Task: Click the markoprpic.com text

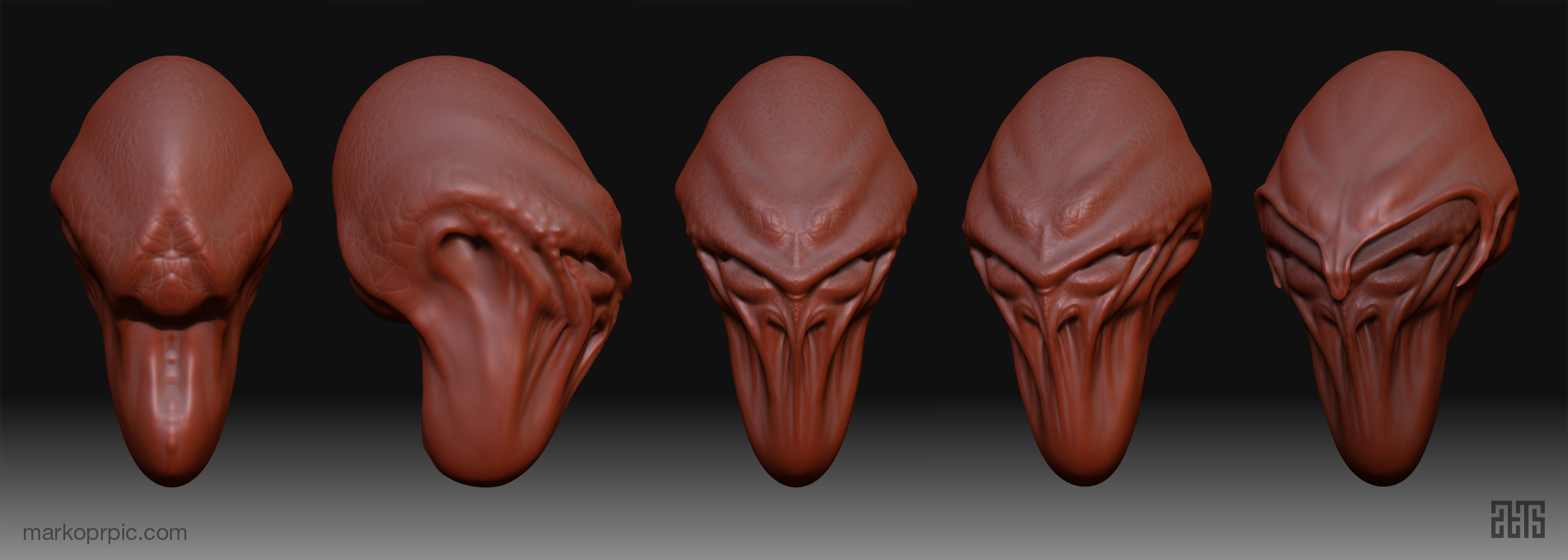Action: coord(105,534)
